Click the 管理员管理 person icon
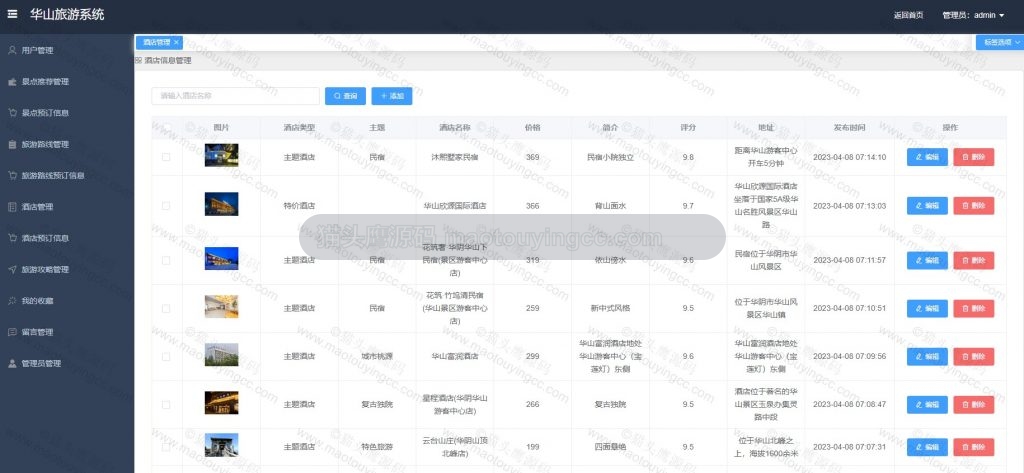This screenshot has width=1024, height=473. pos(12,363)
